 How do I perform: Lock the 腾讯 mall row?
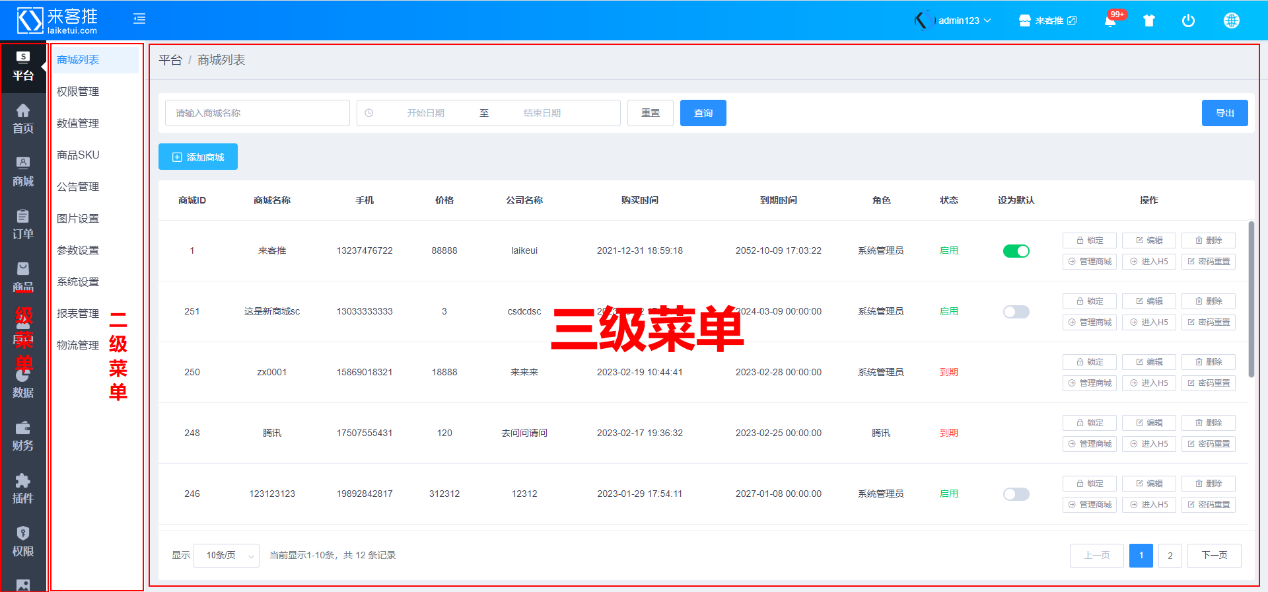click(x=1089, y=423)
